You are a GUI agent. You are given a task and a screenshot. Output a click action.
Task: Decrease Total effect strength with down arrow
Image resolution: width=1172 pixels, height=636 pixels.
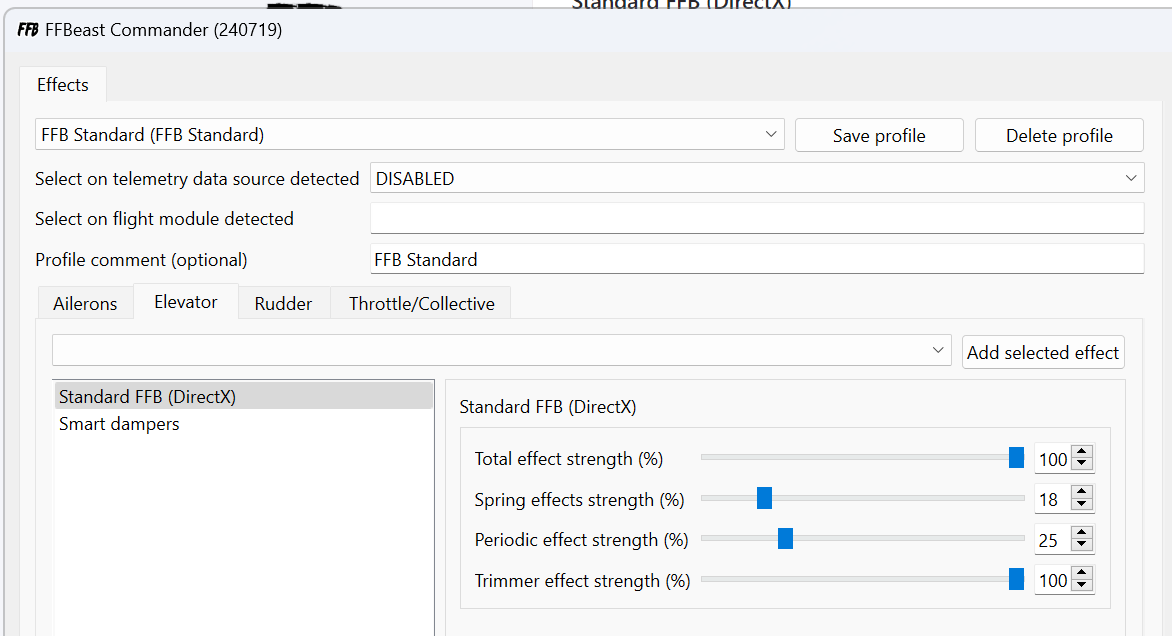click(1082, 465)
